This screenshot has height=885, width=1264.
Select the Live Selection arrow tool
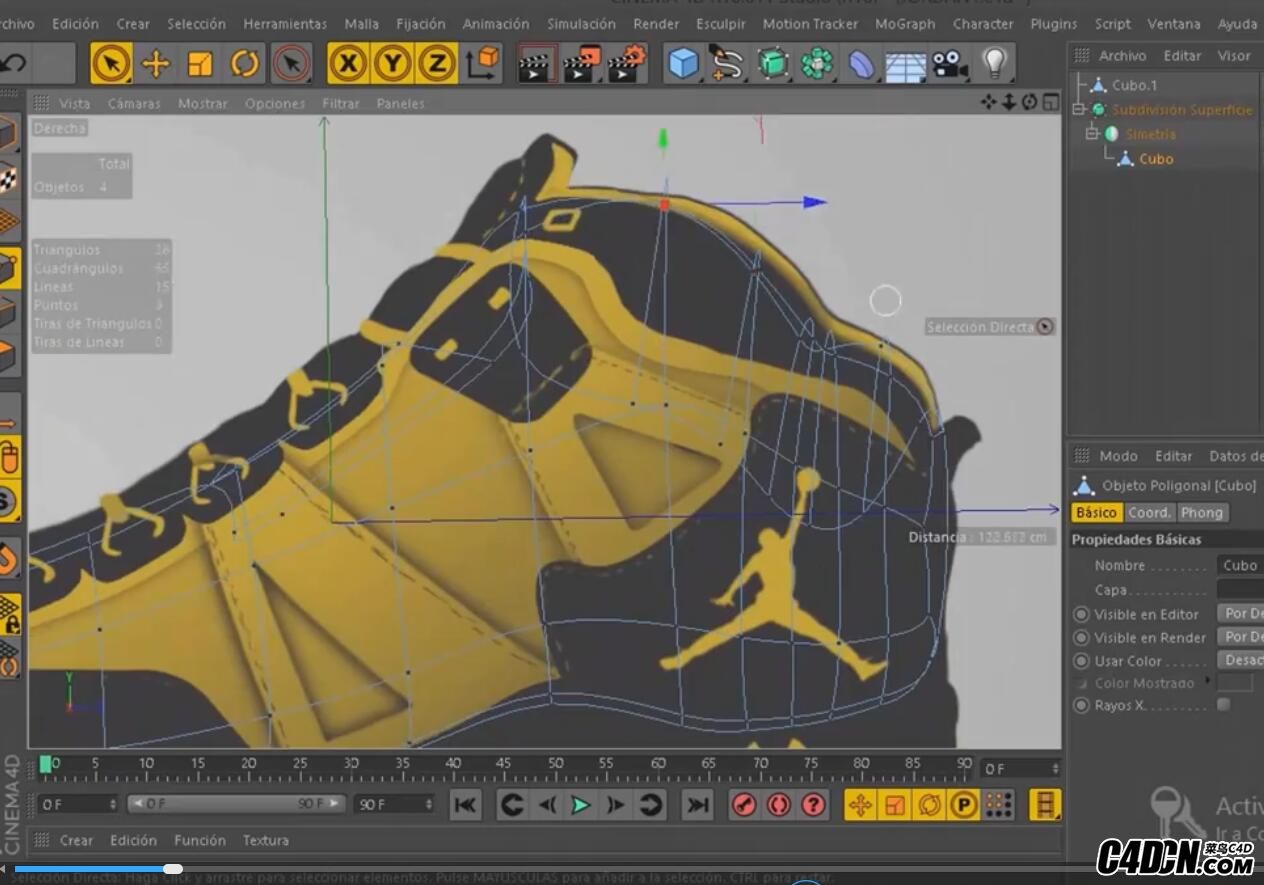(111, 64)
